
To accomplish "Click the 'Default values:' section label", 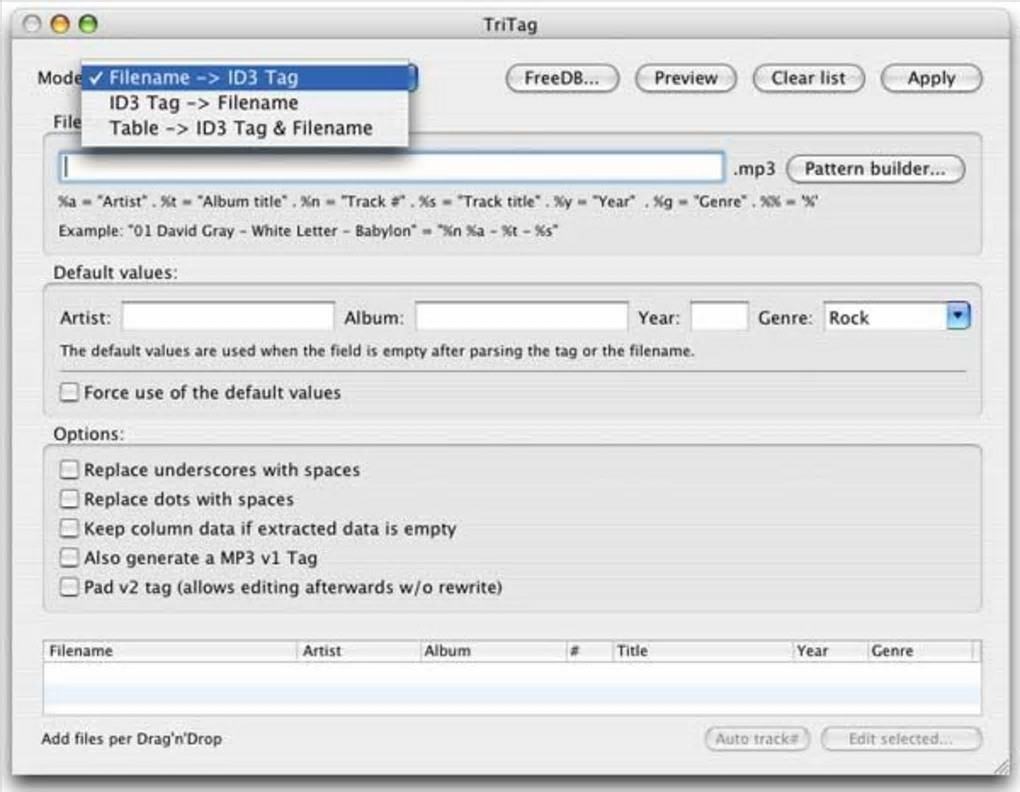I will [115, 272].
